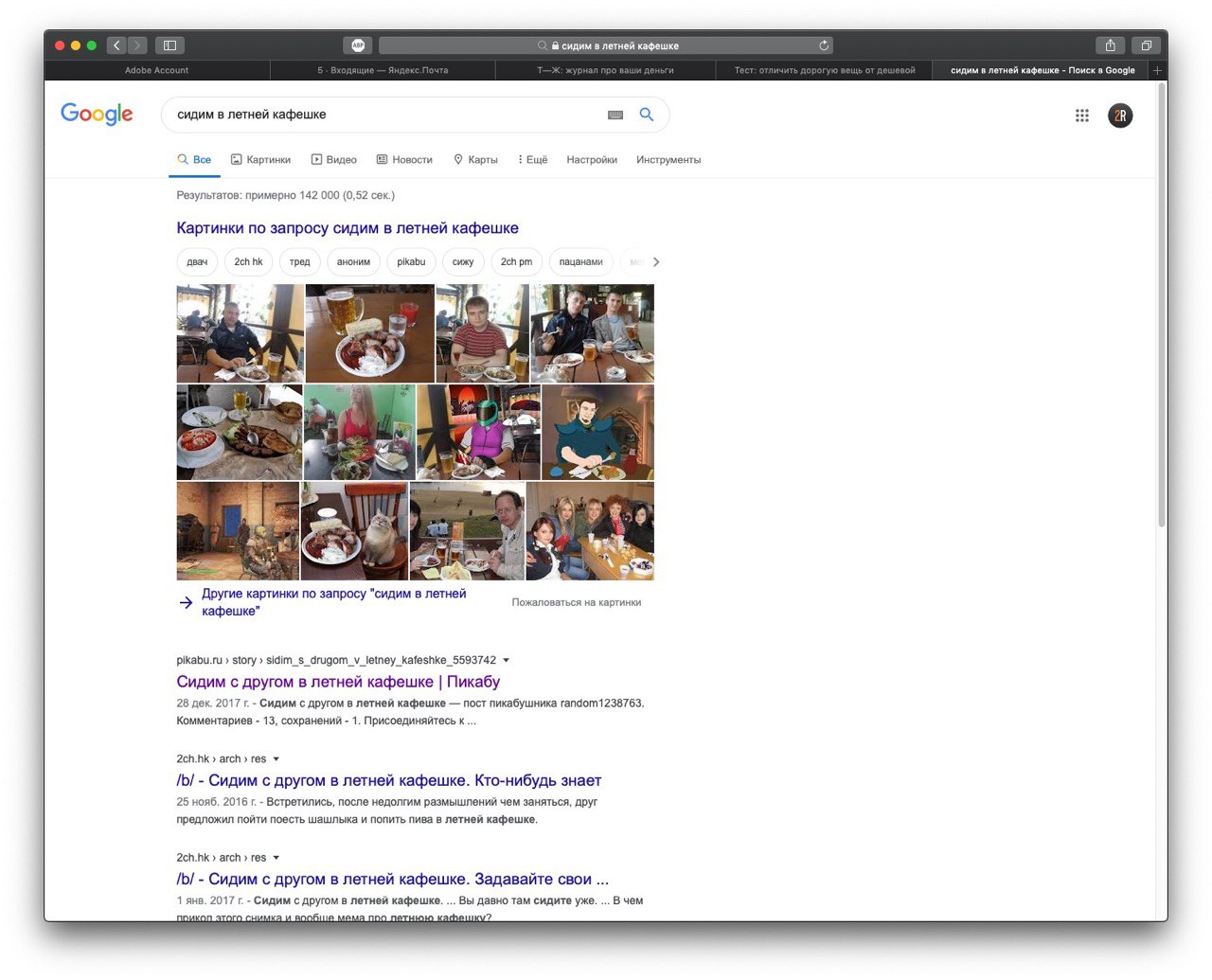This screenshot has height=980, width=1212.
Task: Go back with Safari's back arrow
Action: [117, 45]
